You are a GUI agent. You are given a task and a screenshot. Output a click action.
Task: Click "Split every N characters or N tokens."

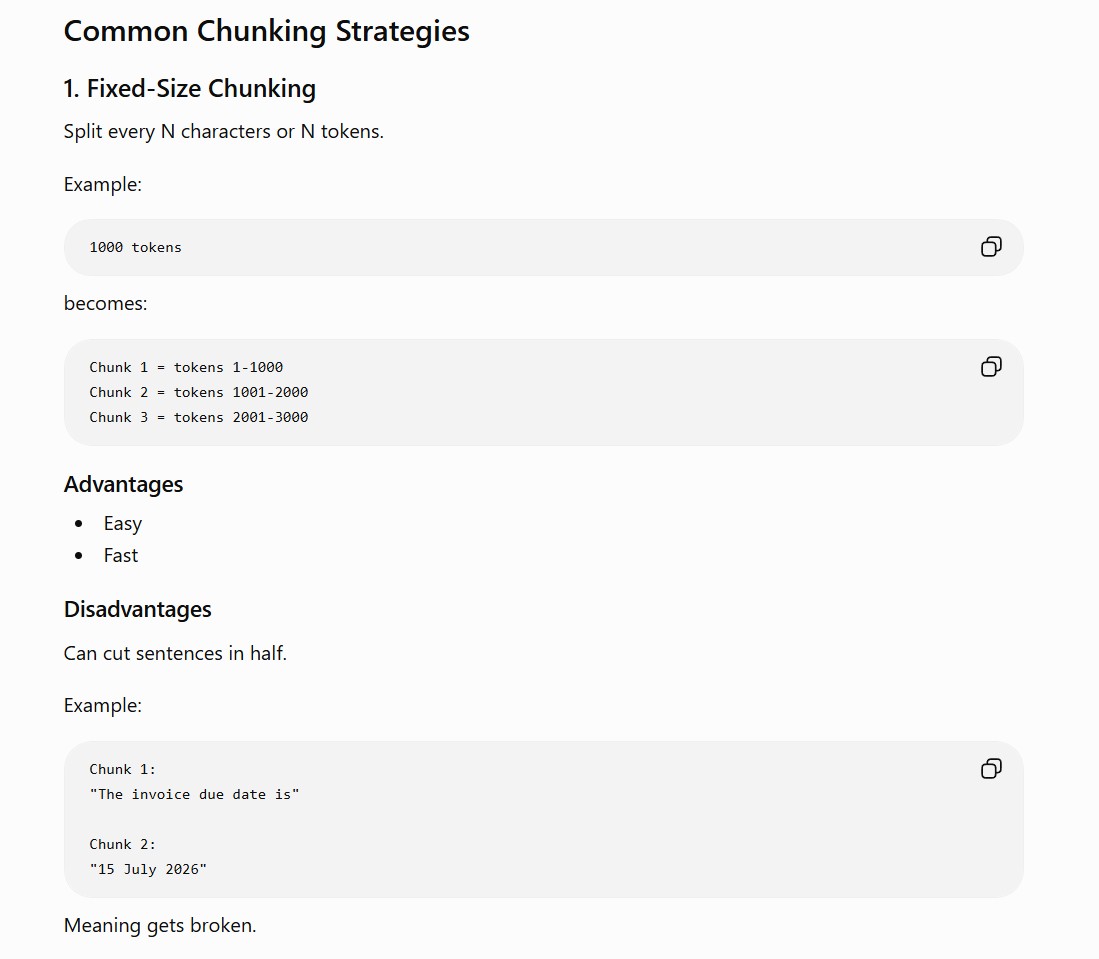pyautogui.click(x=224, y=132)
